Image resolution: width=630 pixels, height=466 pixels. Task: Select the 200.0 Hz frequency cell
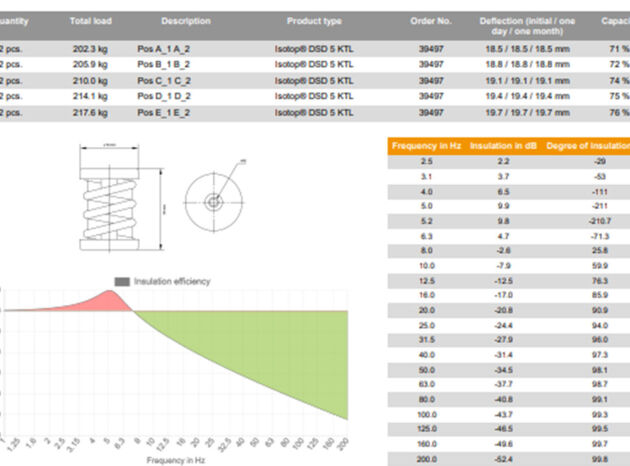point(427,457)
